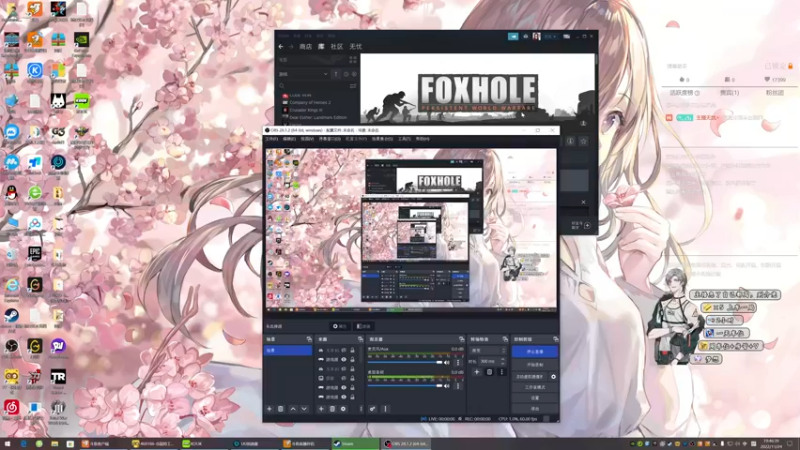Remove the scene transition with the trash icon
This screenshot has height=450, width=800.
coord(489,372)
